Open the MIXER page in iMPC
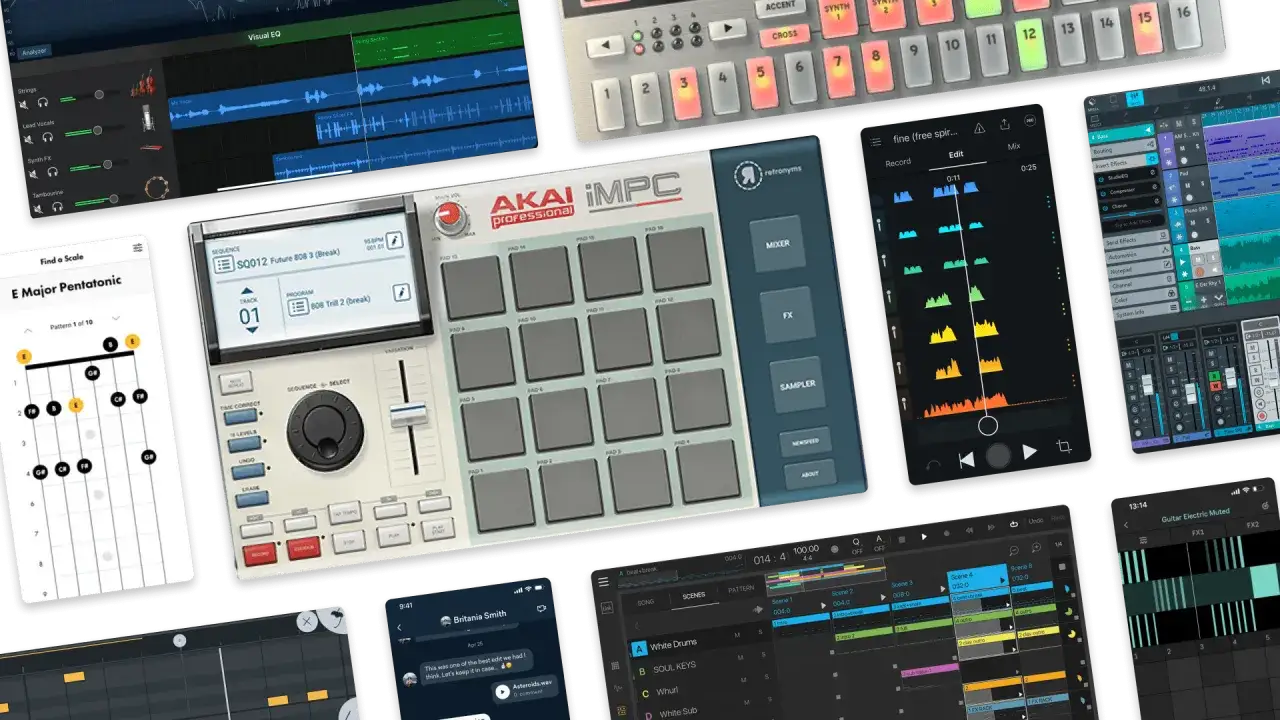This screenshot has height=720, width=1280. click(x=778, y=244)
